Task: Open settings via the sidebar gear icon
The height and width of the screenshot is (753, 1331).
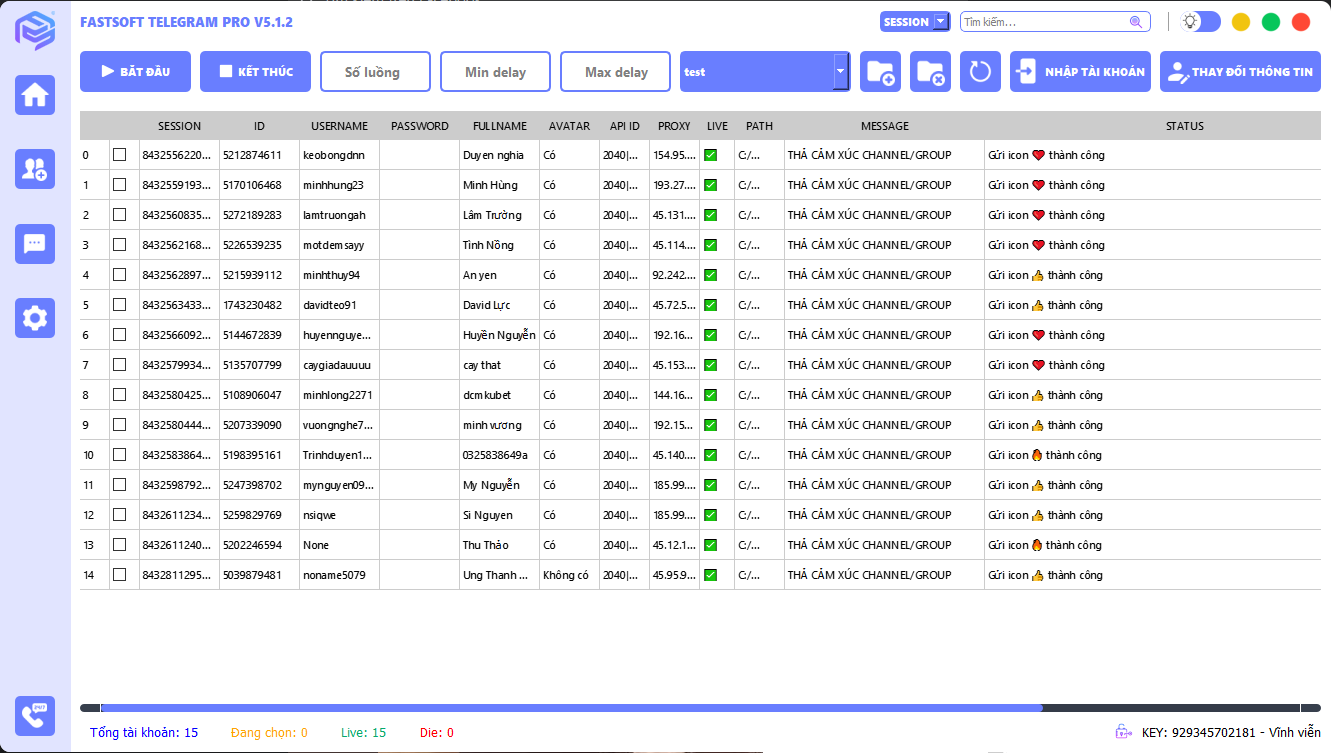Action: point(35,317)
